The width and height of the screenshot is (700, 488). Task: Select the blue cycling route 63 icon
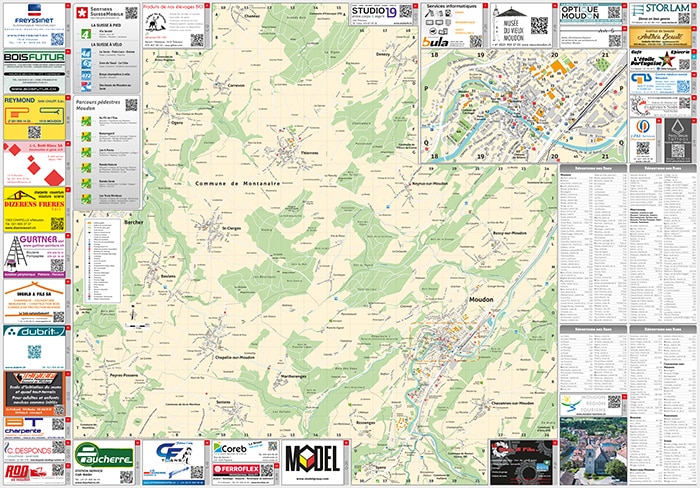[x=86, y=64]
